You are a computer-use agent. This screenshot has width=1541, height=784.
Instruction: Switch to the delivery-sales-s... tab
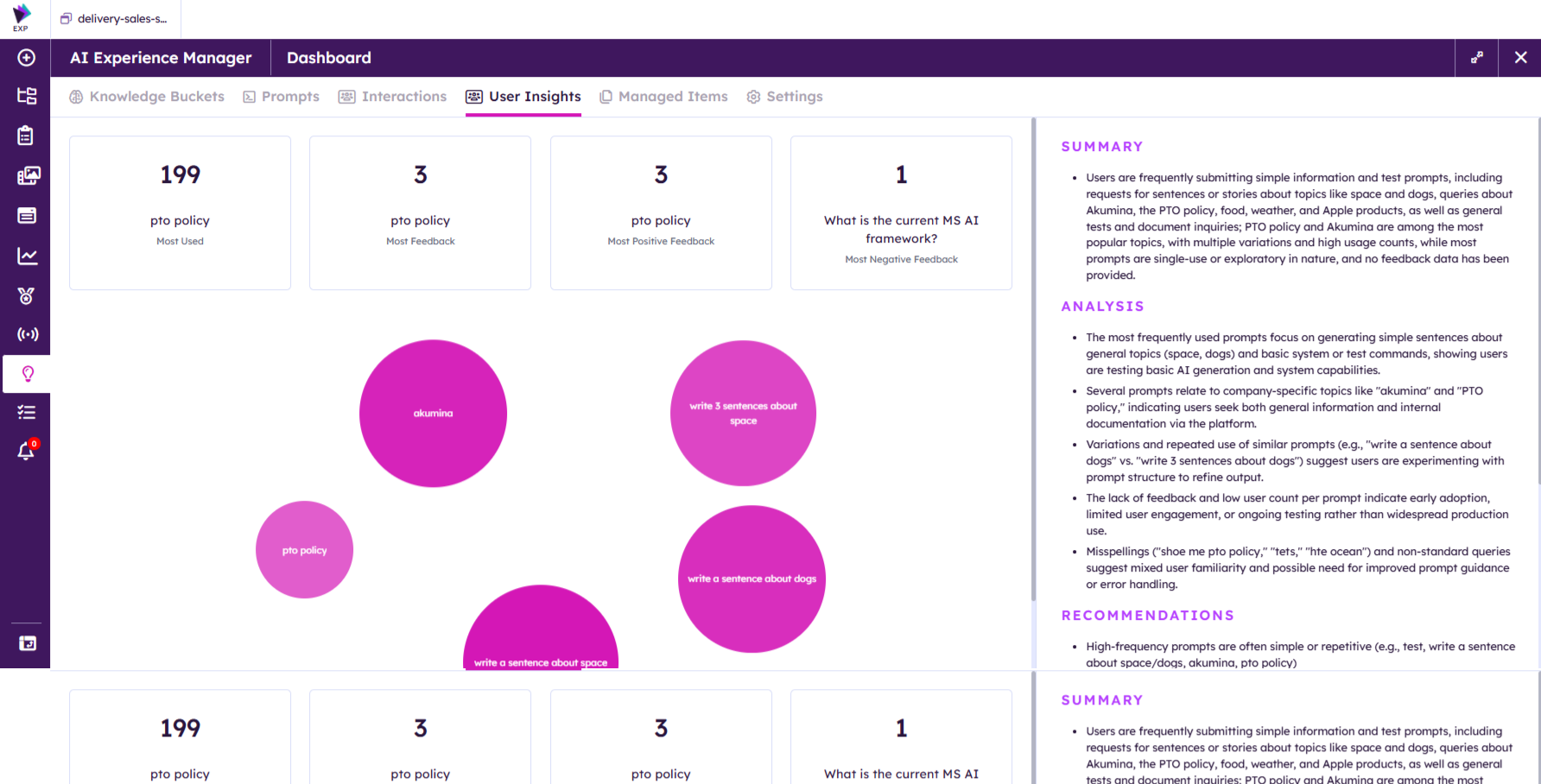(114, 19)
